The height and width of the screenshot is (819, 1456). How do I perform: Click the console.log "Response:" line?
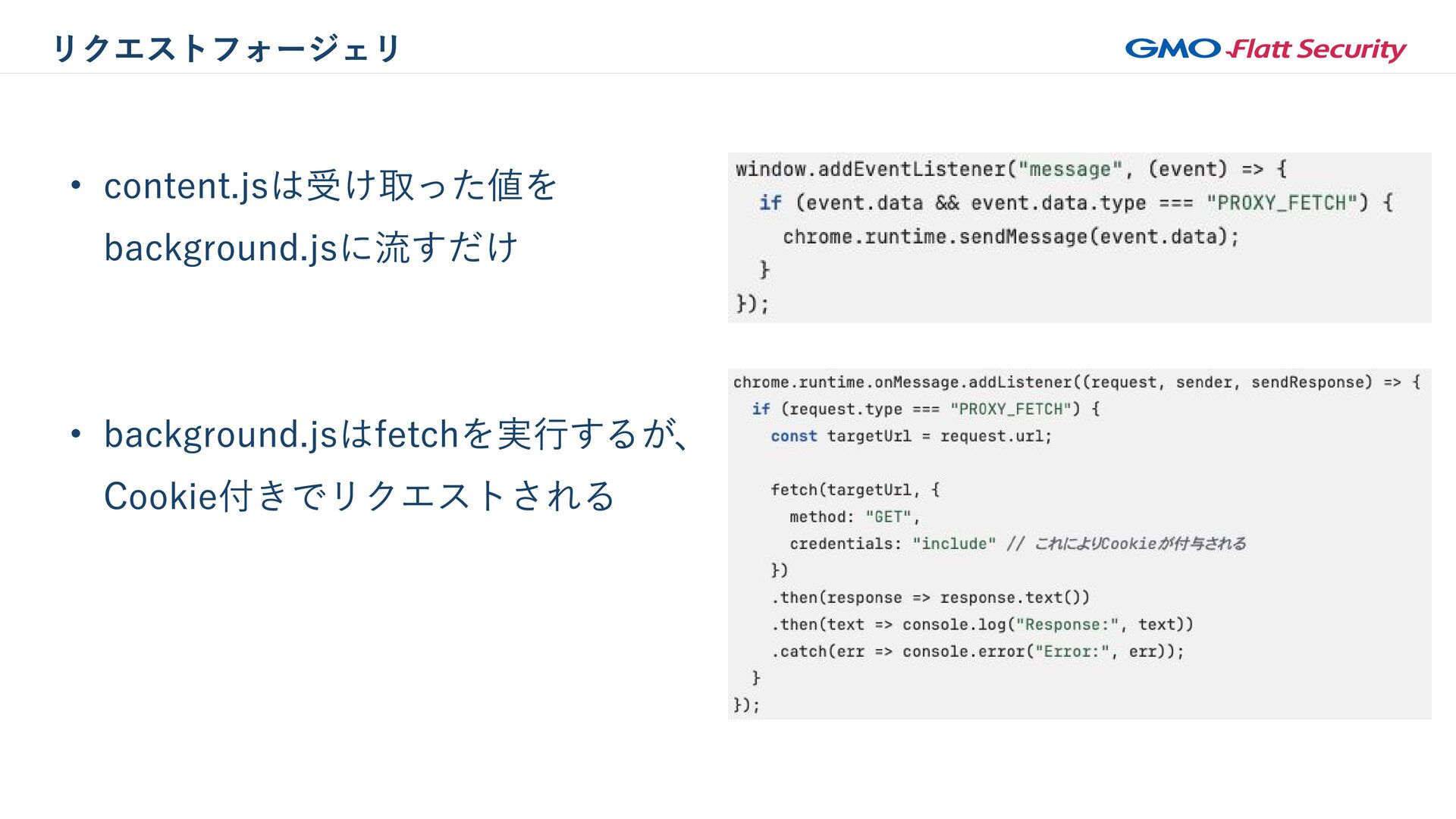(x=982, y=625)
